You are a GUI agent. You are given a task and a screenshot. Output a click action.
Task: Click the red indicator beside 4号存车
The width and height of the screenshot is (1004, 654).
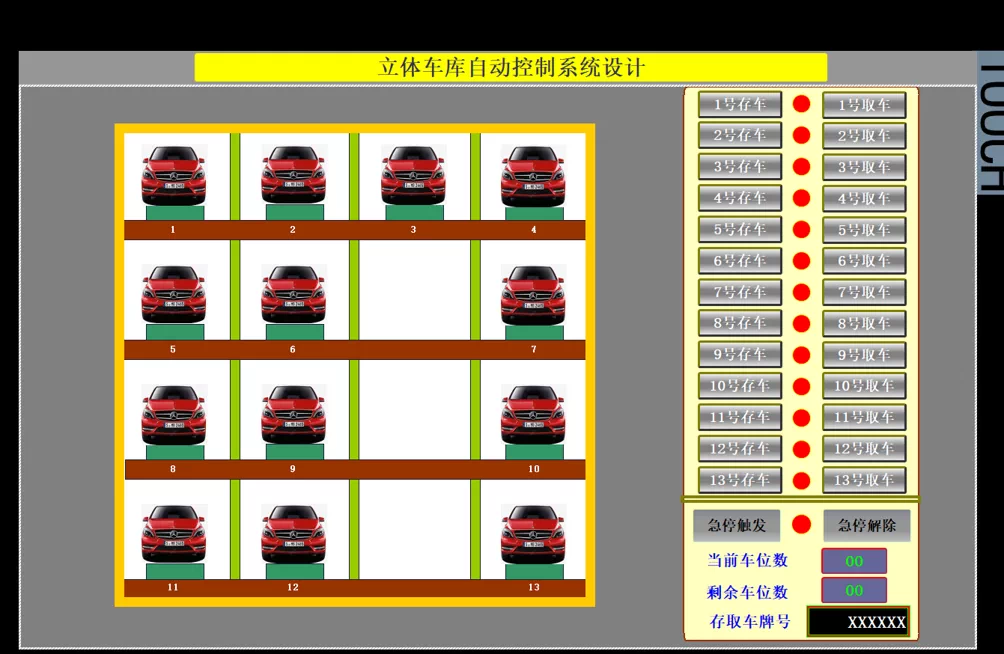pyautogui.click(x=802, y=198)
